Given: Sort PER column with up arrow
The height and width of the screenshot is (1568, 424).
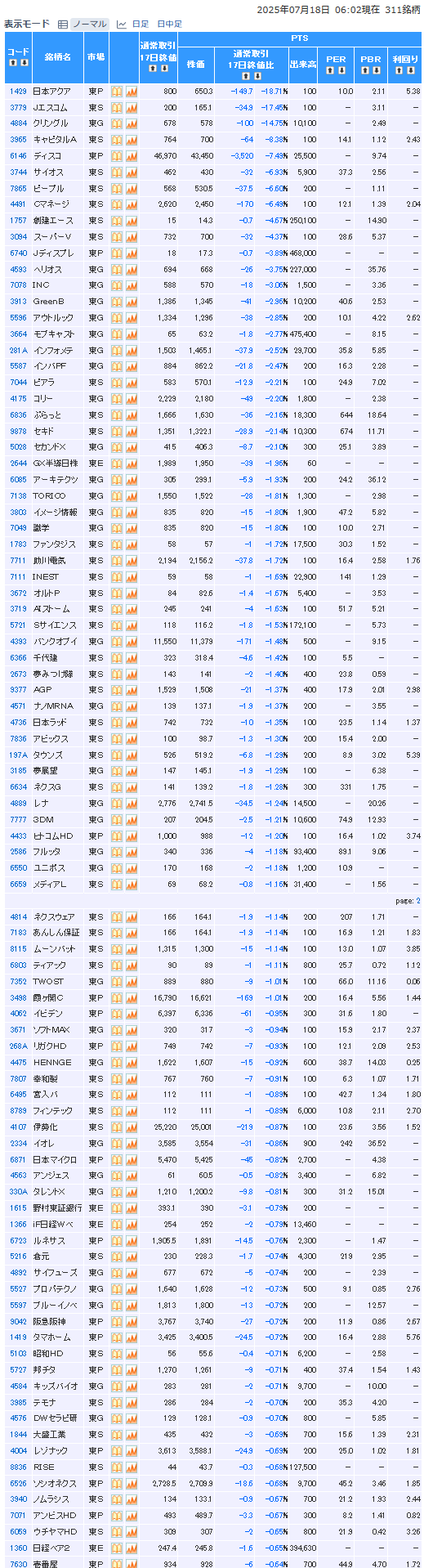Looking at the screenshot, I should pyautogui.click(x=330, y=70).
